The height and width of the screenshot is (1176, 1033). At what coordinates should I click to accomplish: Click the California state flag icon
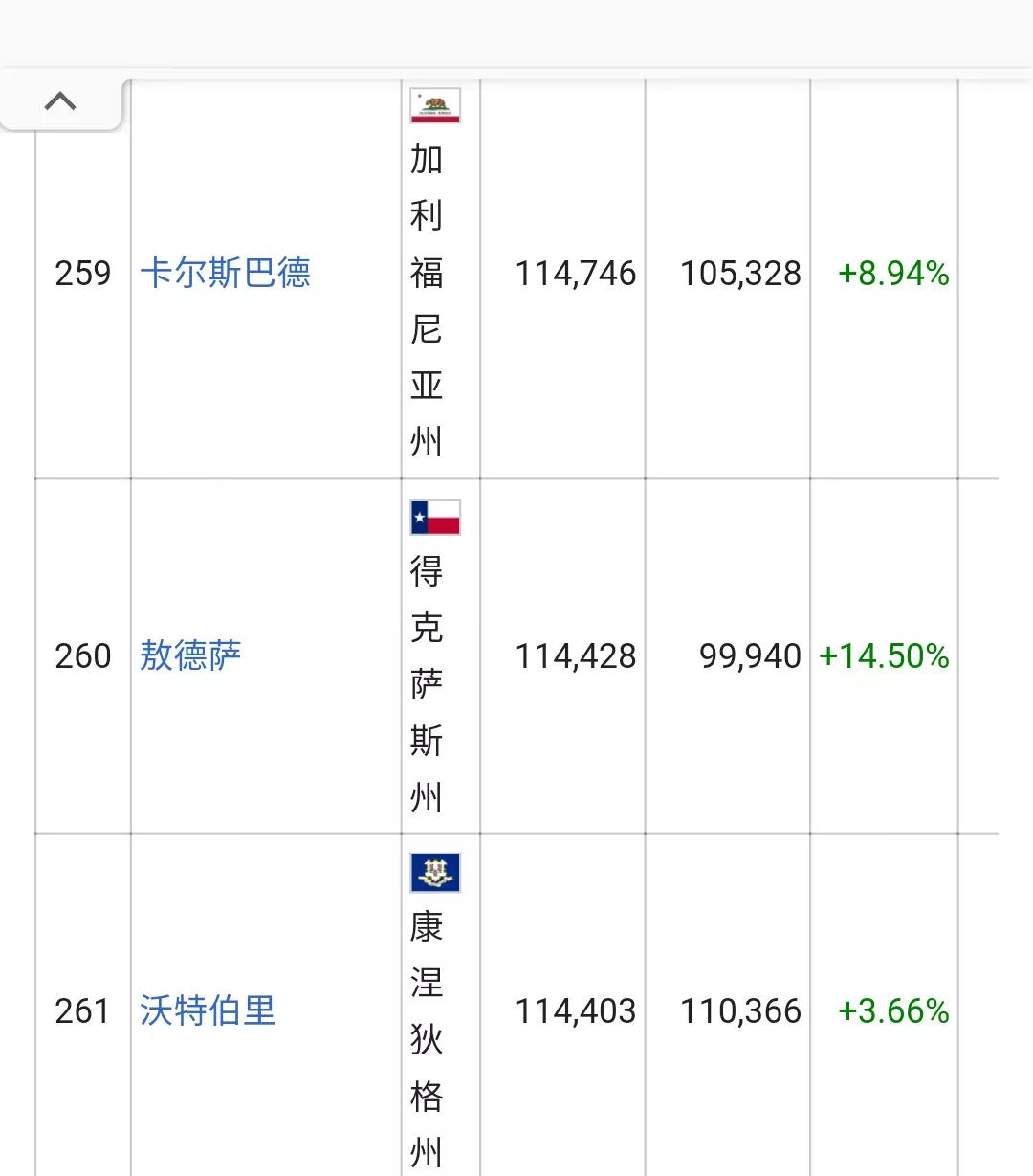coord(435,105)
